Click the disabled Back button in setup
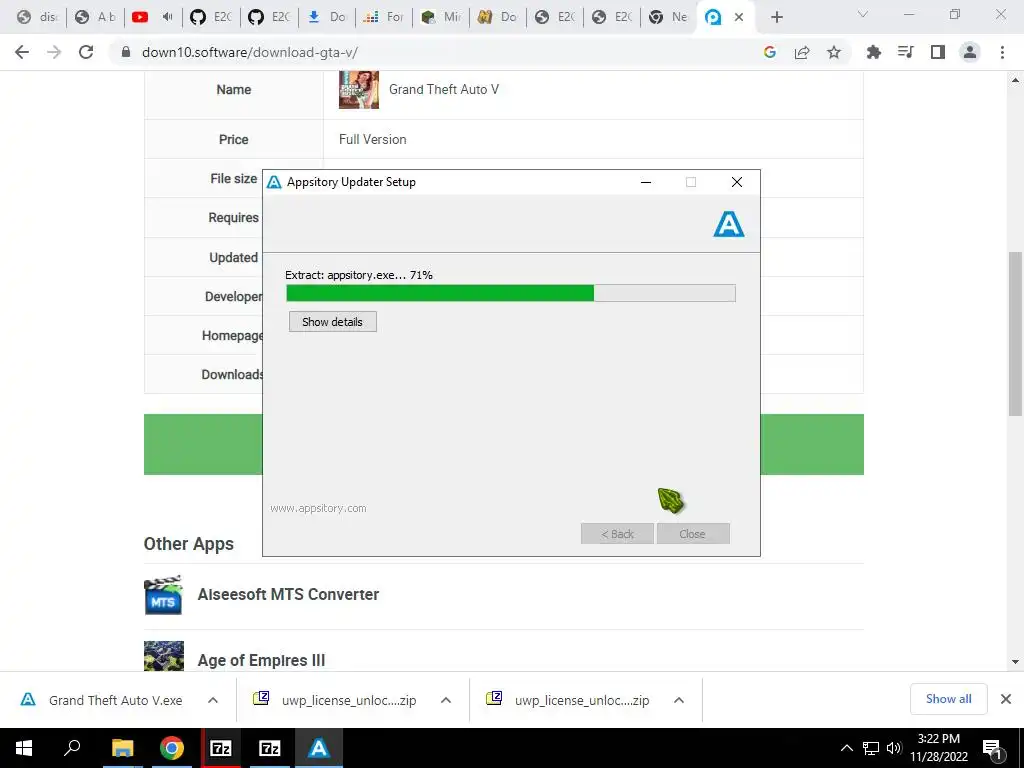 tap(617, 534)
